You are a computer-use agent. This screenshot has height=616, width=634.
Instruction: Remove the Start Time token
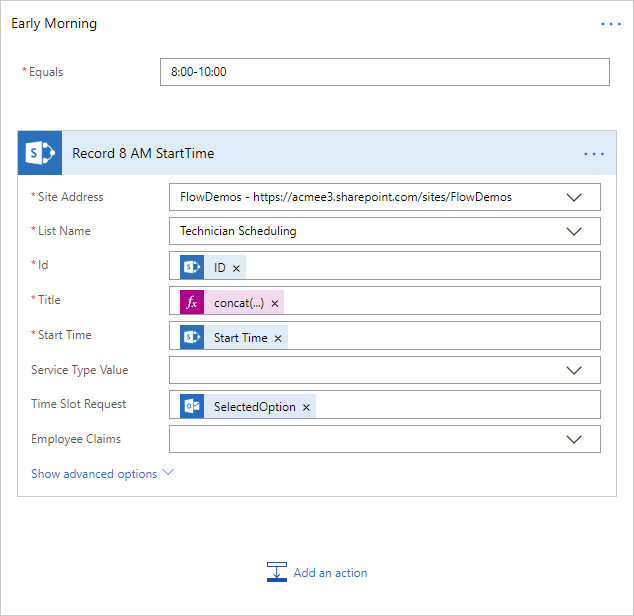point(278,338)
